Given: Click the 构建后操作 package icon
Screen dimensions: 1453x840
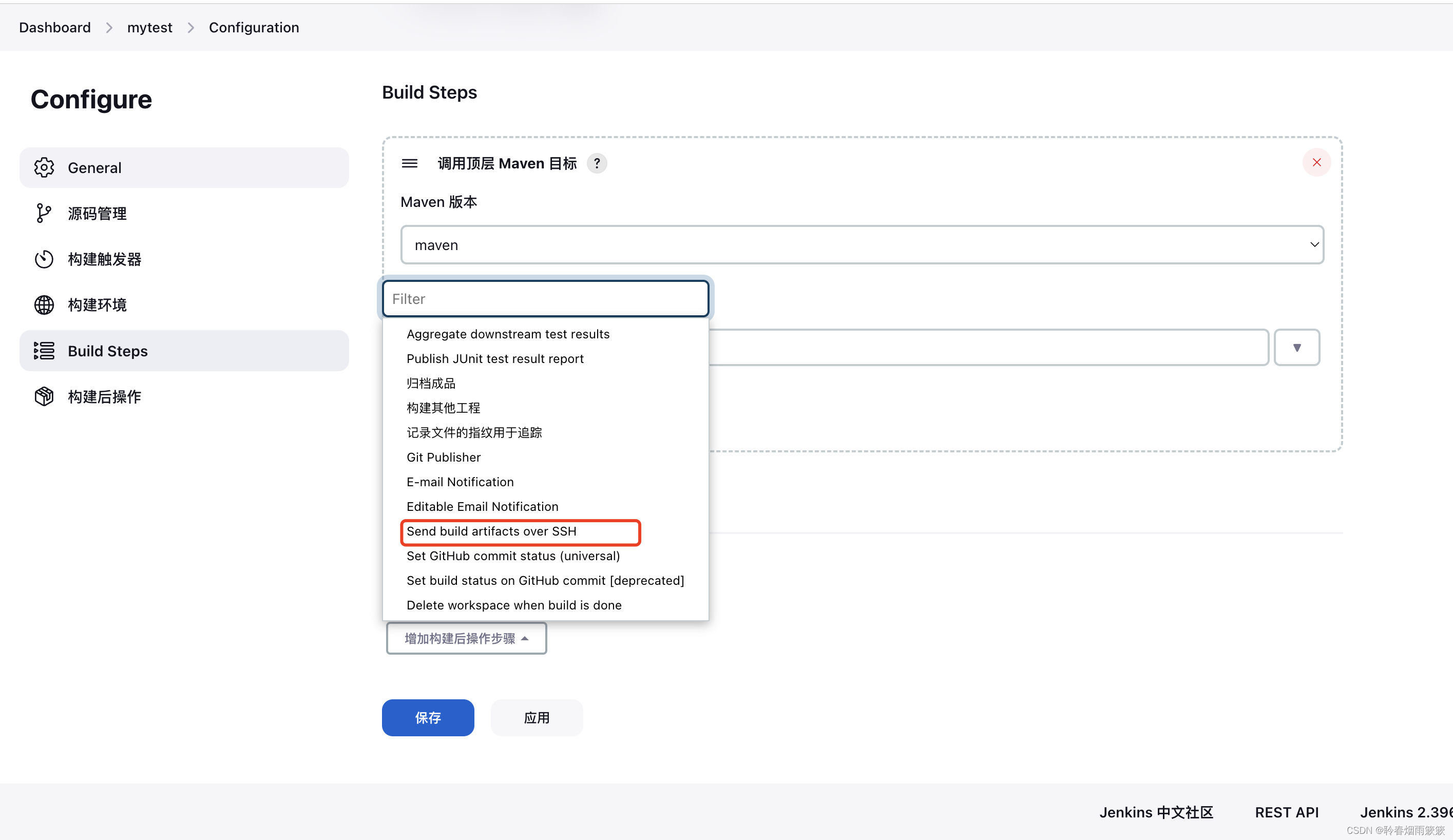Looking at the screenshot, I should [x=44, y=397].
